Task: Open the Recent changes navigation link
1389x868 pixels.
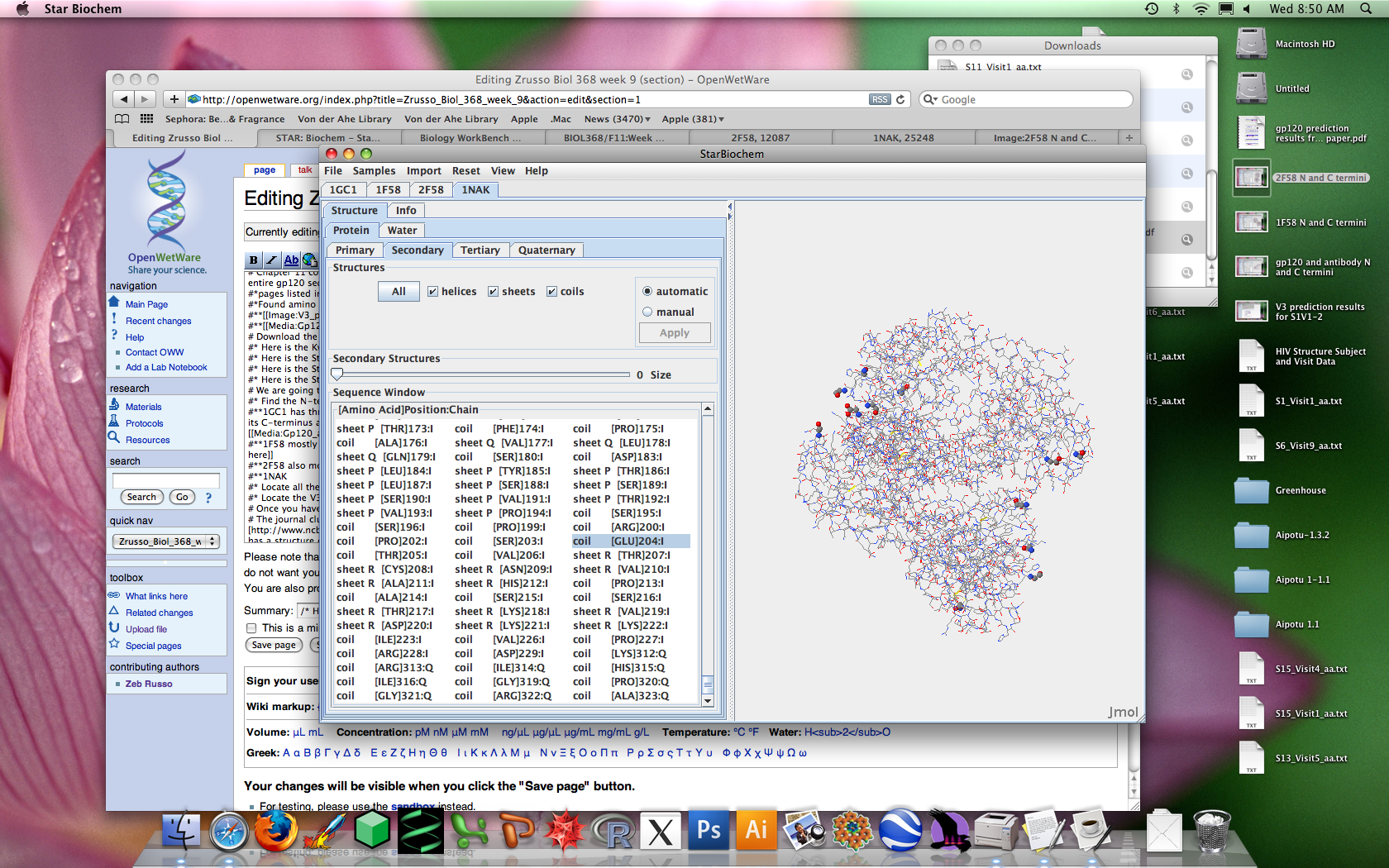Action: 158,321
